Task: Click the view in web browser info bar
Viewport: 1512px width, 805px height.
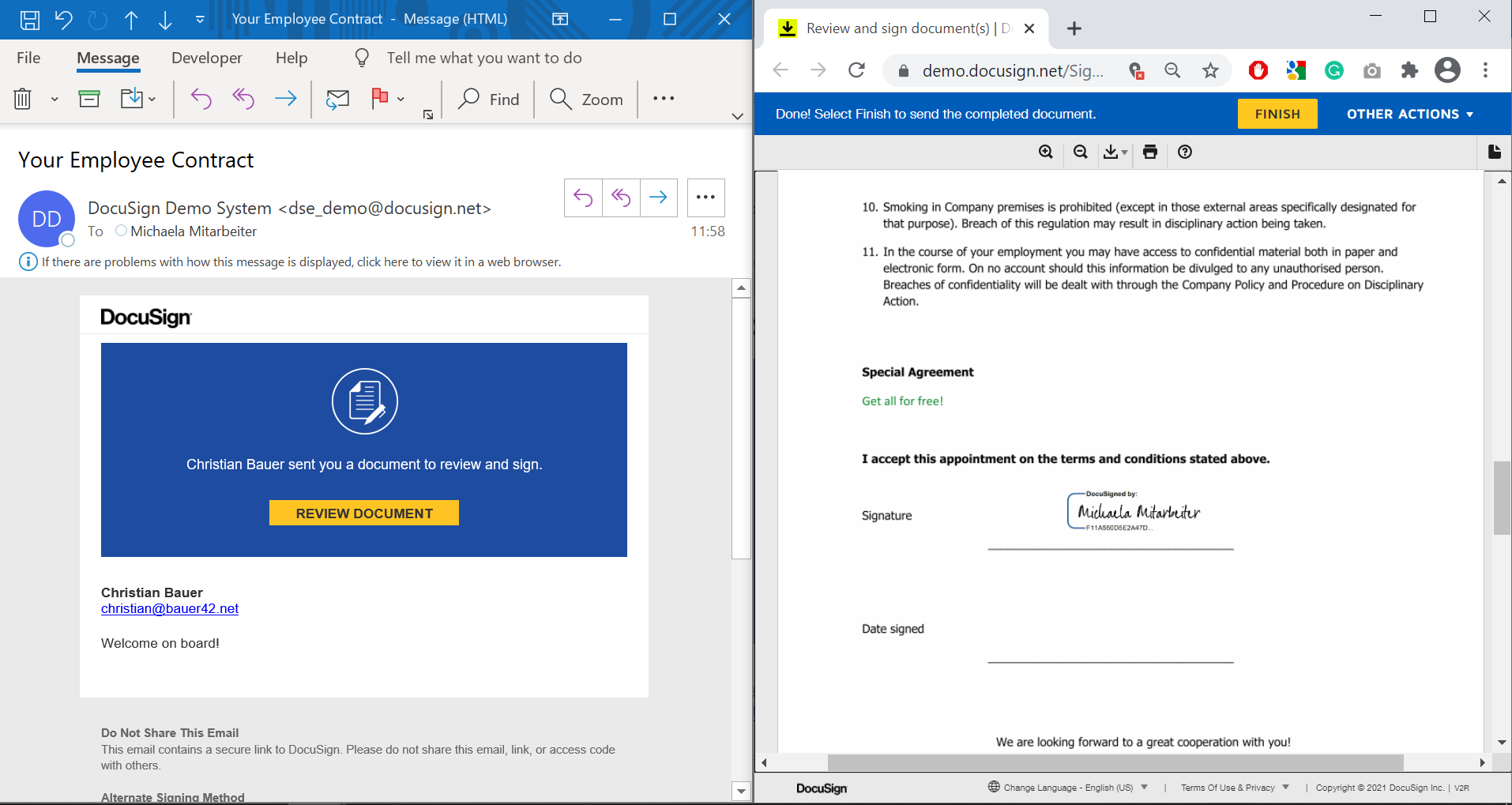Action: (x=301, y=261)
